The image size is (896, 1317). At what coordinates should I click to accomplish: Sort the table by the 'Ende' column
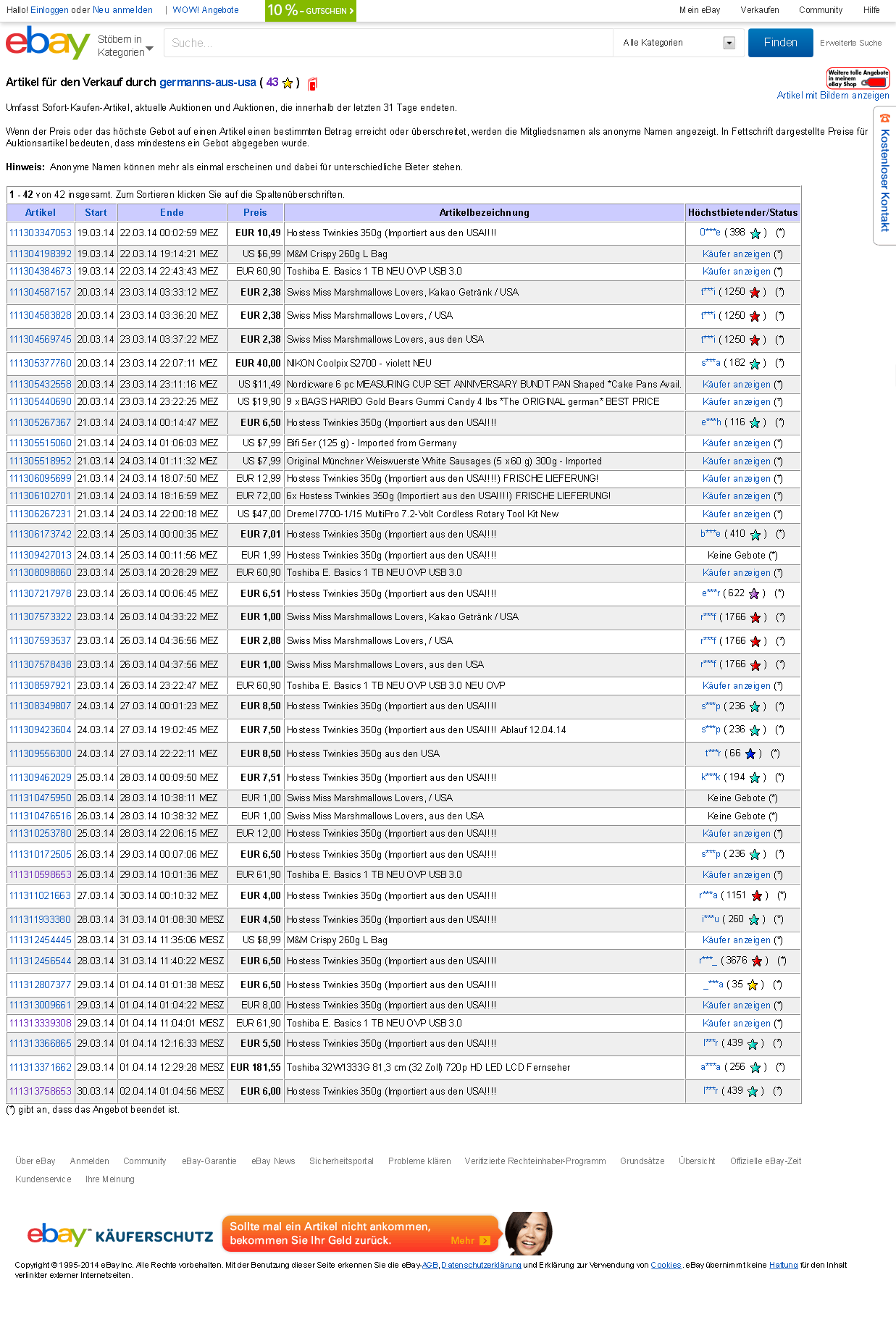pos(172,213)
